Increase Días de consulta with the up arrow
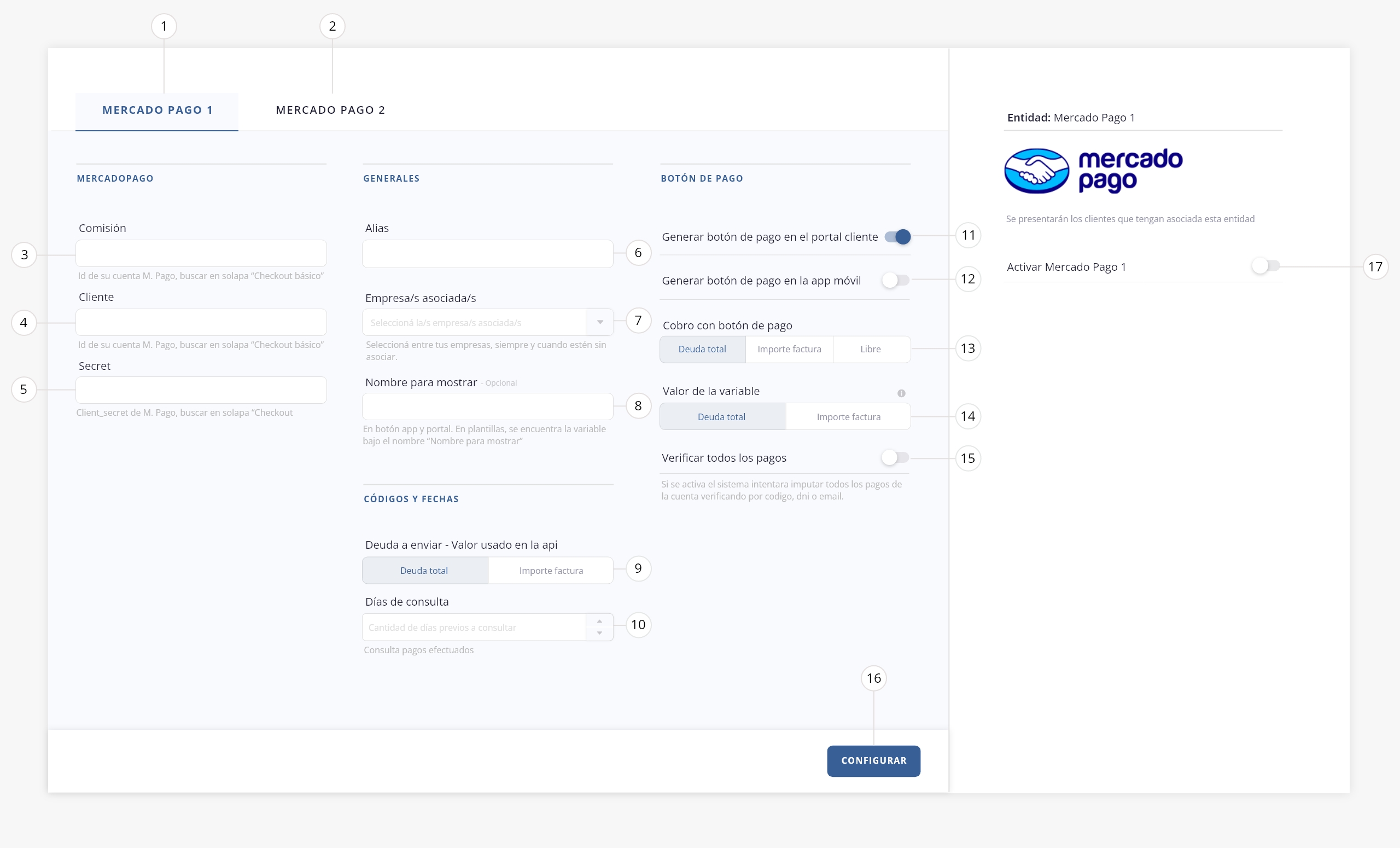 599,621
